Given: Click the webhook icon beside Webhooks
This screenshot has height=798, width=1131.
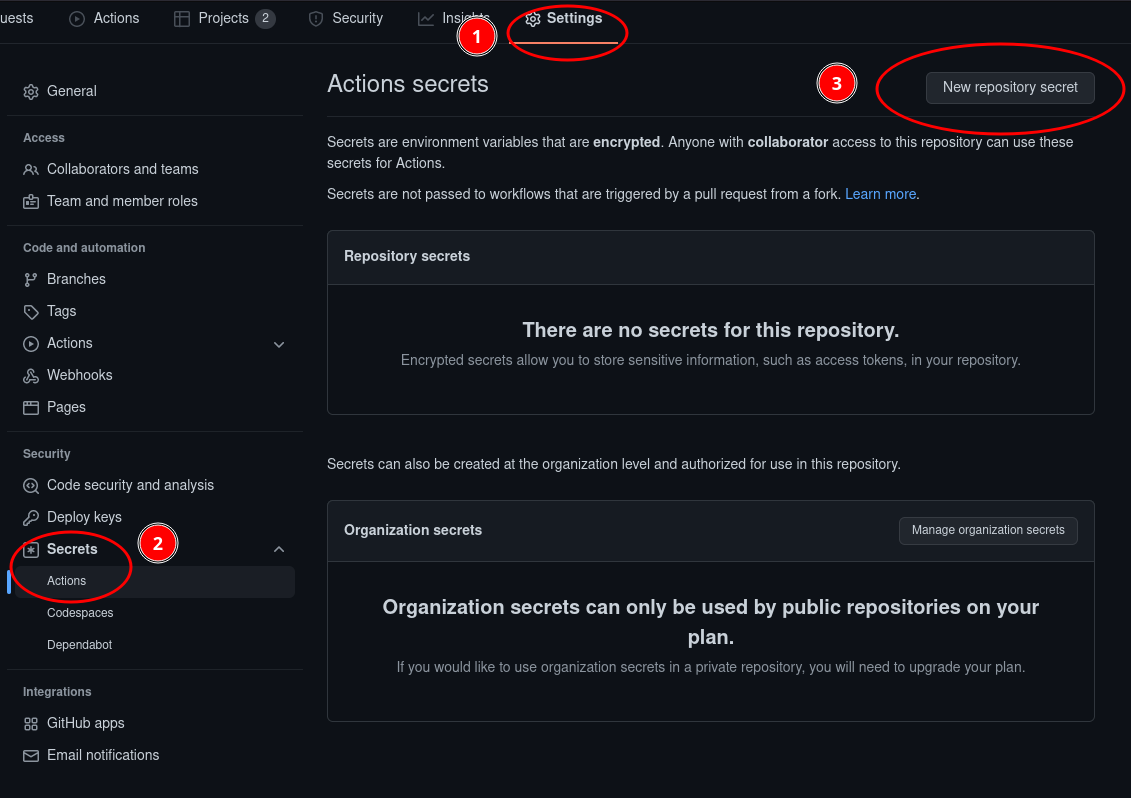Looking at the screenshot, I should 31,376.
